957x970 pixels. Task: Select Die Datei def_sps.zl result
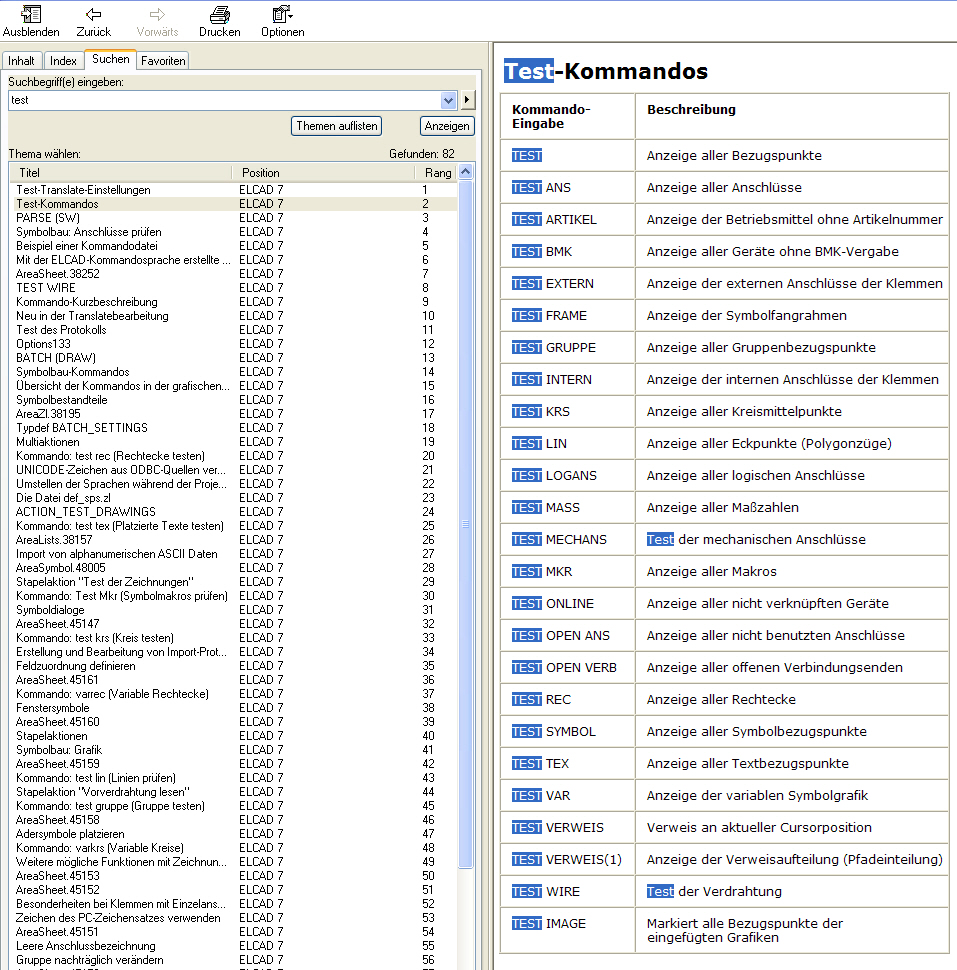(63, 497)
